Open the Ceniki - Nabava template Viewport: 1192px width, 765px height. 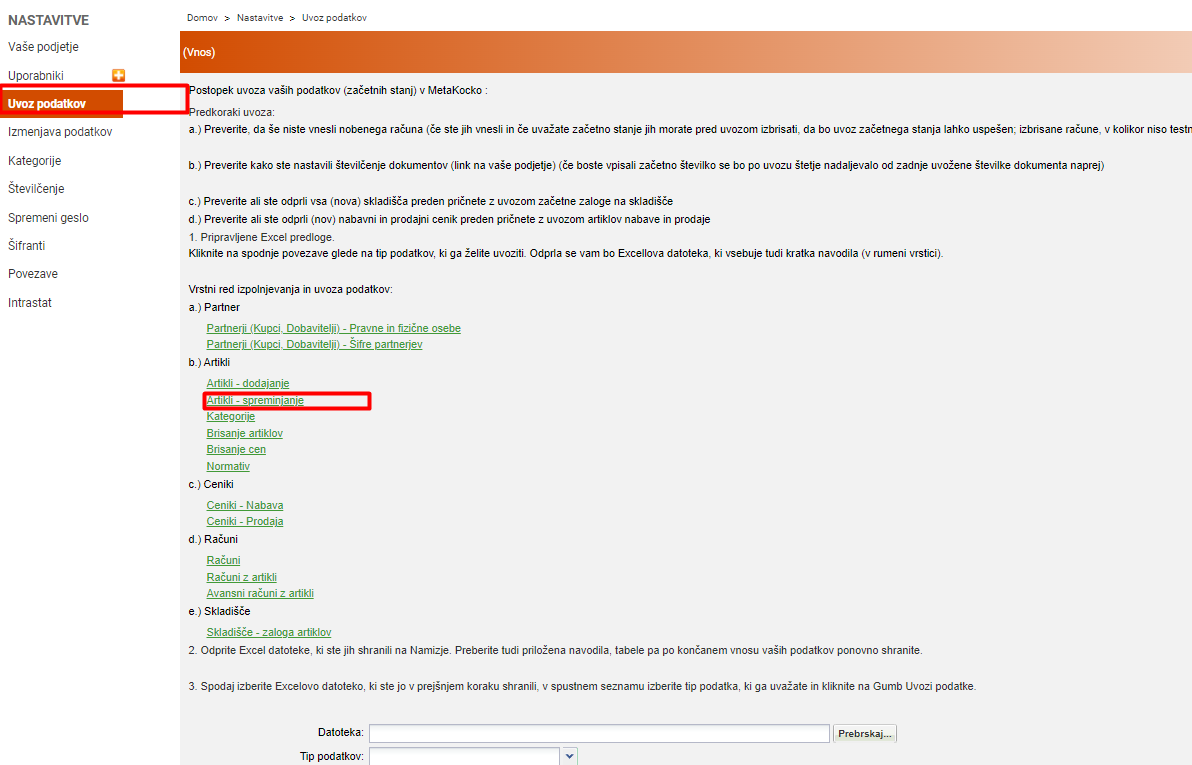245,505
